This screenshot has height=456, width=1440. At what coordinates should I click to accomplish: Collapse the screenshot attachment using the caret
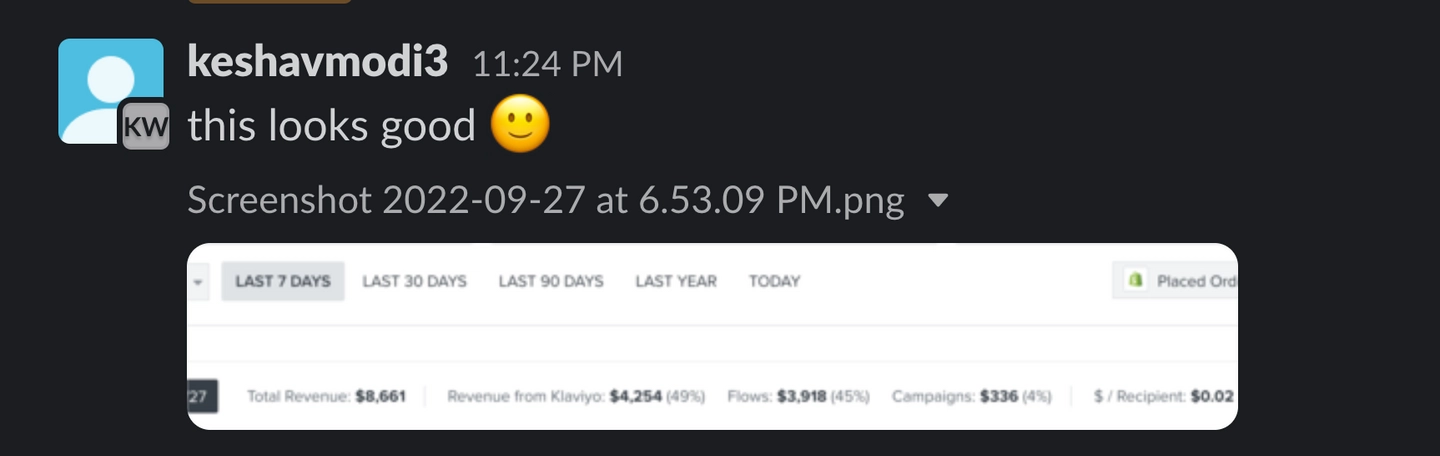tap(937, 201)
